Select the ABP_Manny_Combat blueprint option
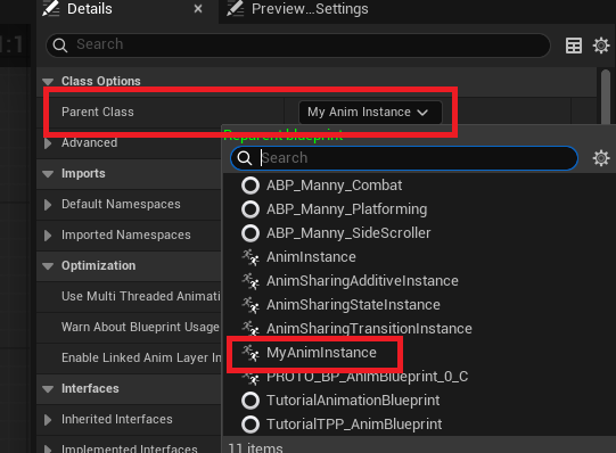 (x=322, y=185)
